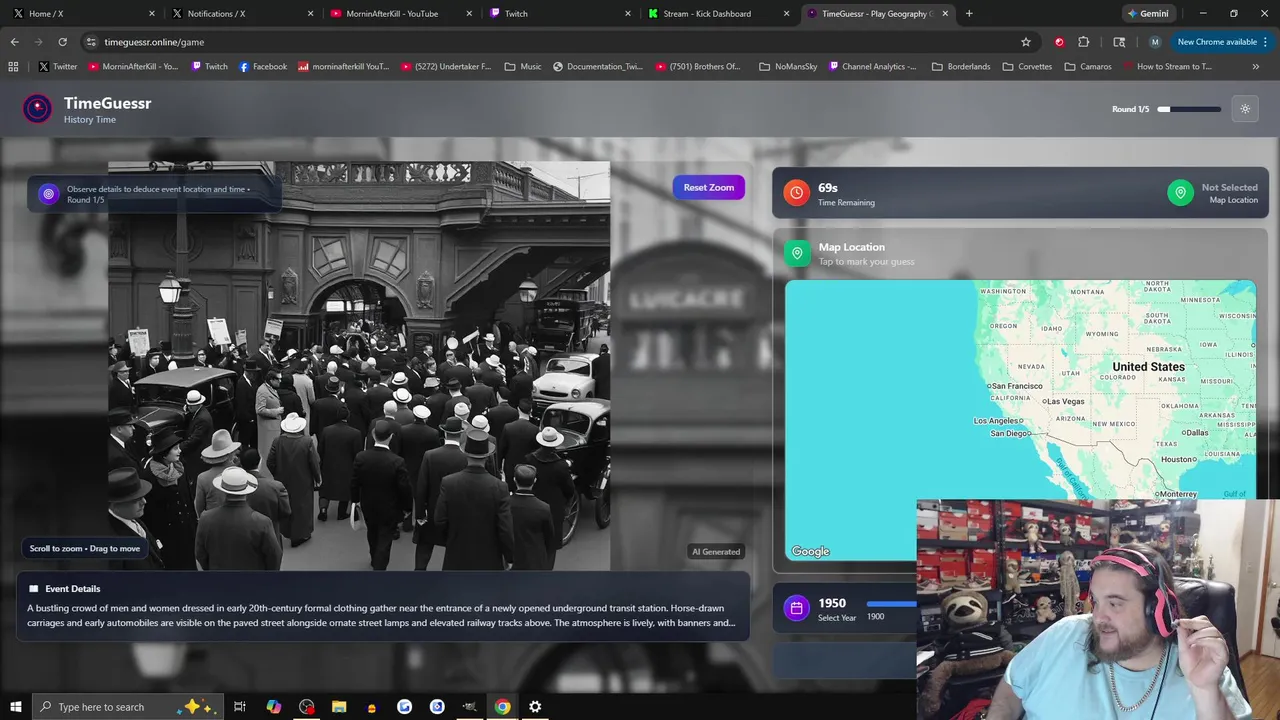Click Dallas on the map
The width and height of the screenshot is (1280, 720).
click(1194, 433)
